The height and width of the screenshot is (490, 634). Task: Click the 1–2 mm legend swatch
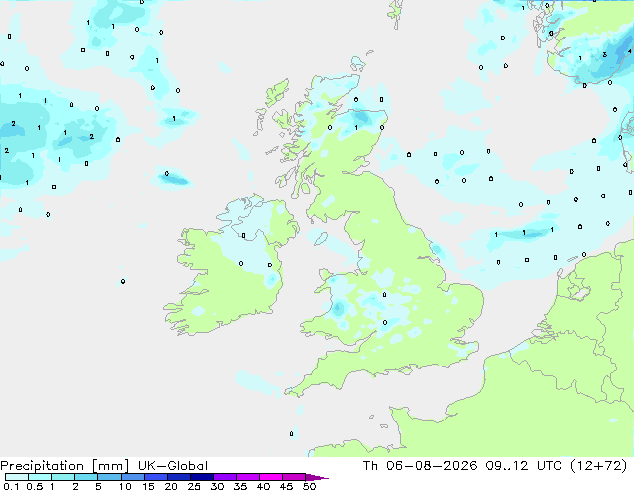point(63,477)
